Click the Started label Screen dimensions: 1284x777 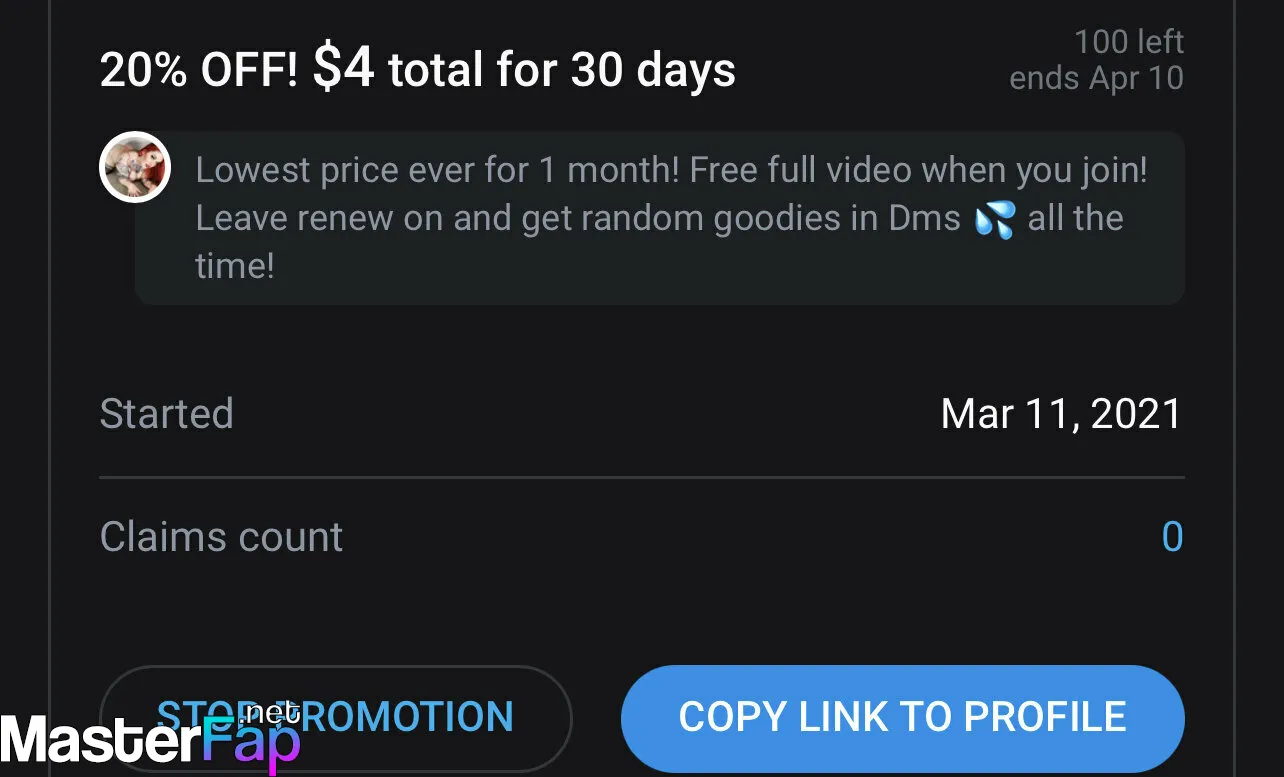point(166,414)
